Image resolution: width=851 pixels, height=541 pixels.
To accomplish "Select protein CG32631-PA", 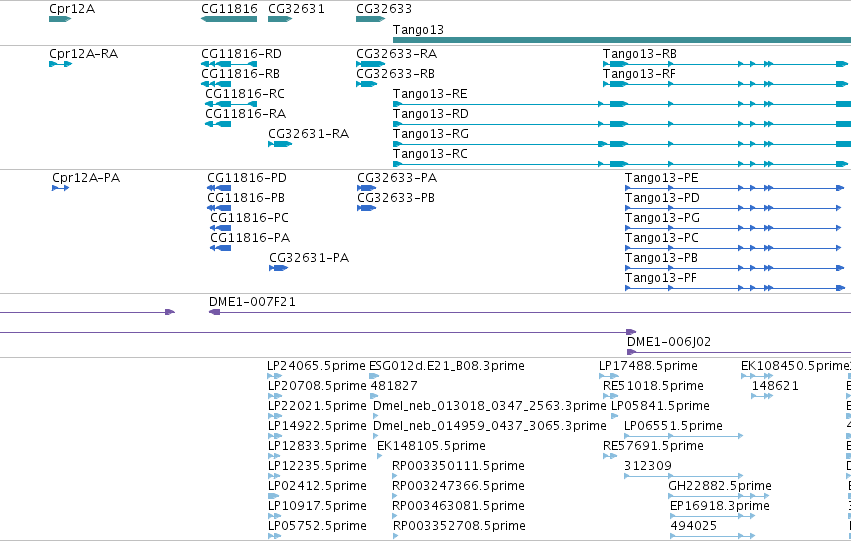I will (309, 258).
